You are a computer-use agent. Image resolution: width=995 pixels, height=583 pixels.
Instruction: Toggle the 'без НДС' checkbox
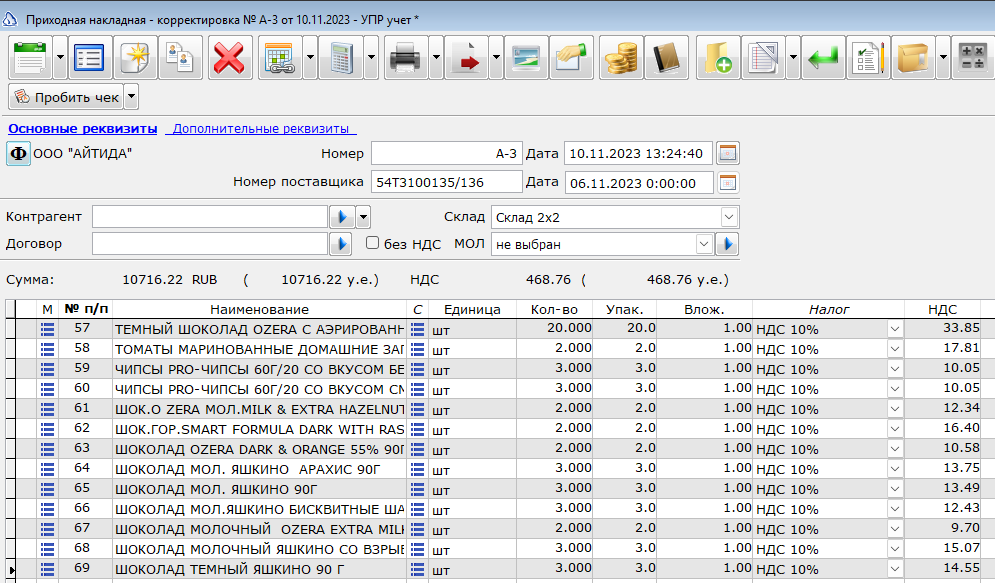[372, 243]
